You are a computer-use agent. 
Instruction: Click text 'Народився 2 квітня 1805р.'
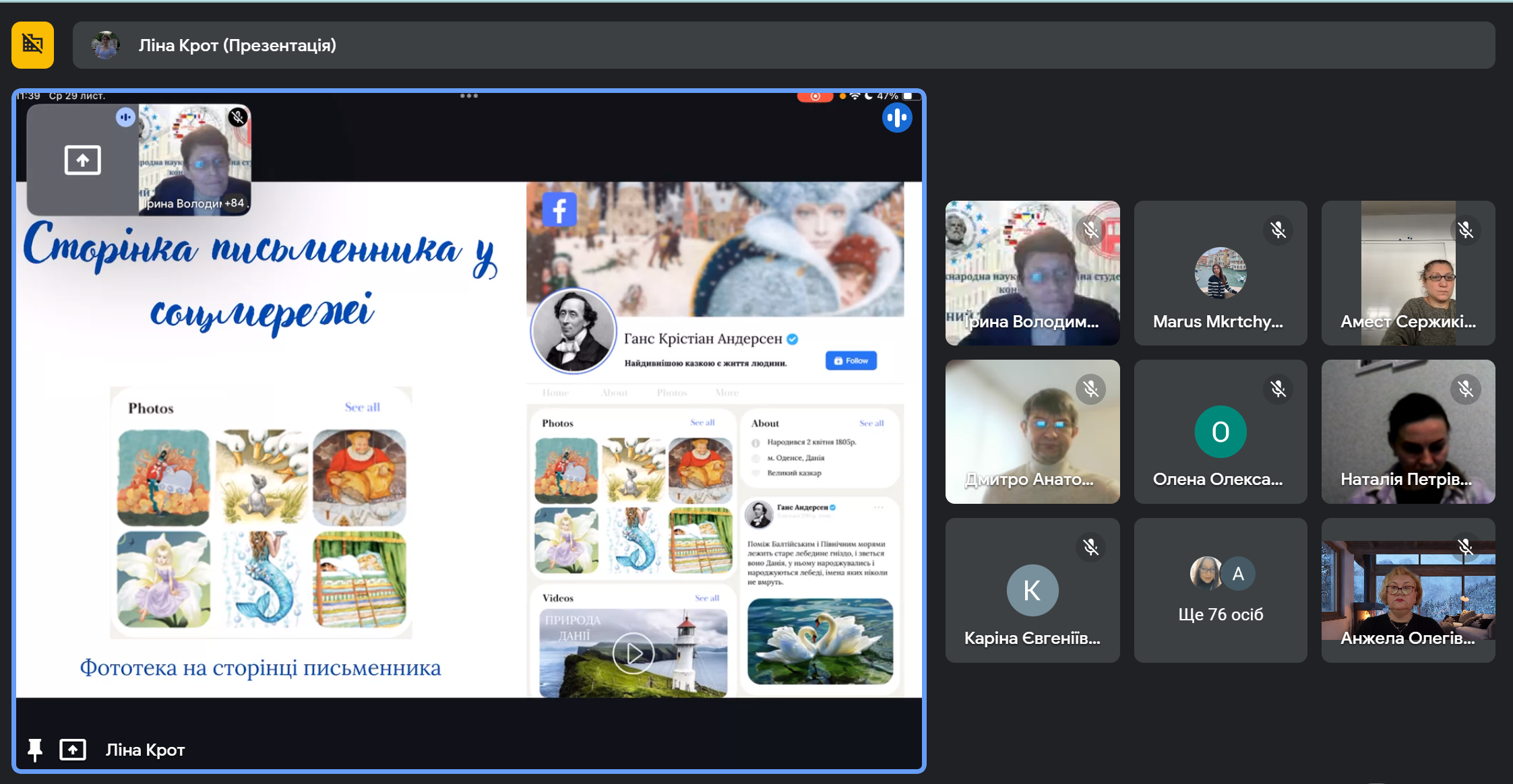811,442
